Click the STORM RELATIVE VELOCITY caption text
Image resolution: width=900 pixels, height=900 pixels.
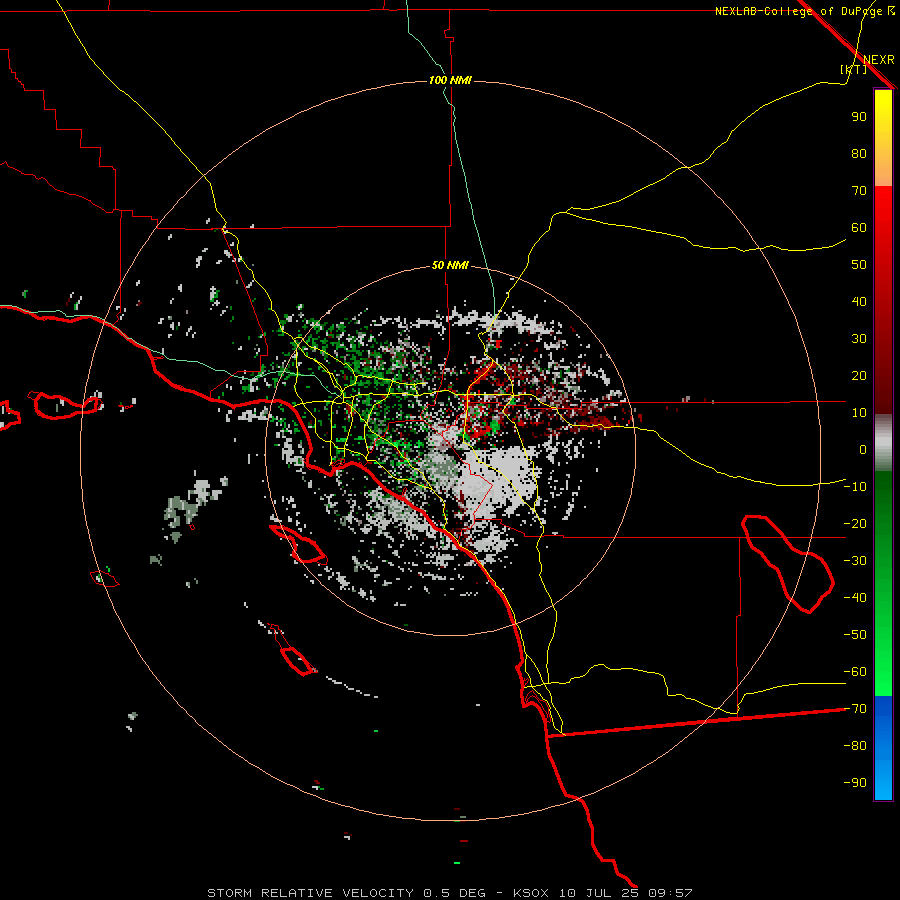coord(310,893)
